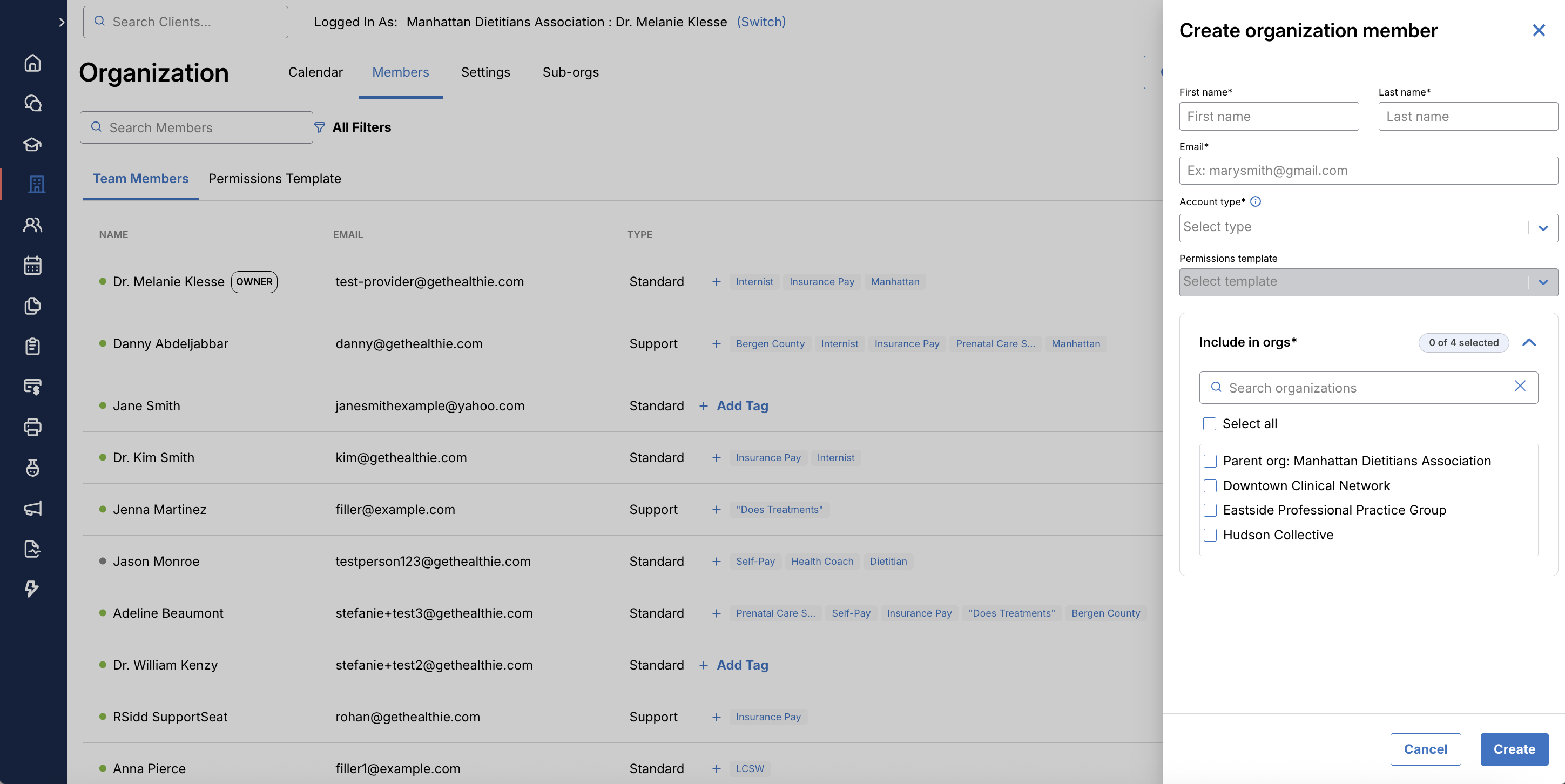Image resolution: width=1565 pixels, height=784 pixels.
Task: Click the megaphone icon in the sidebar
Action: (33, 508)
